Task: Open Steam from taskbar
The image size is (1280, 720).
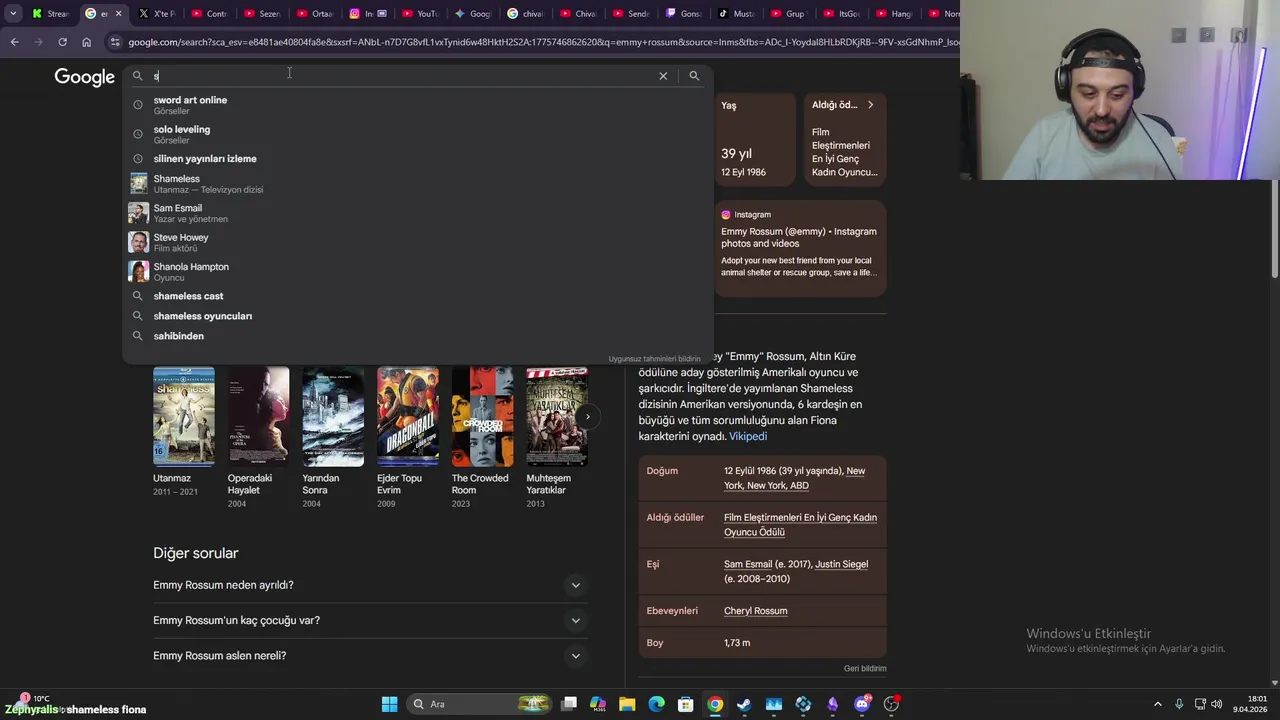Action: pyautogui.click(x=744, y=704)
